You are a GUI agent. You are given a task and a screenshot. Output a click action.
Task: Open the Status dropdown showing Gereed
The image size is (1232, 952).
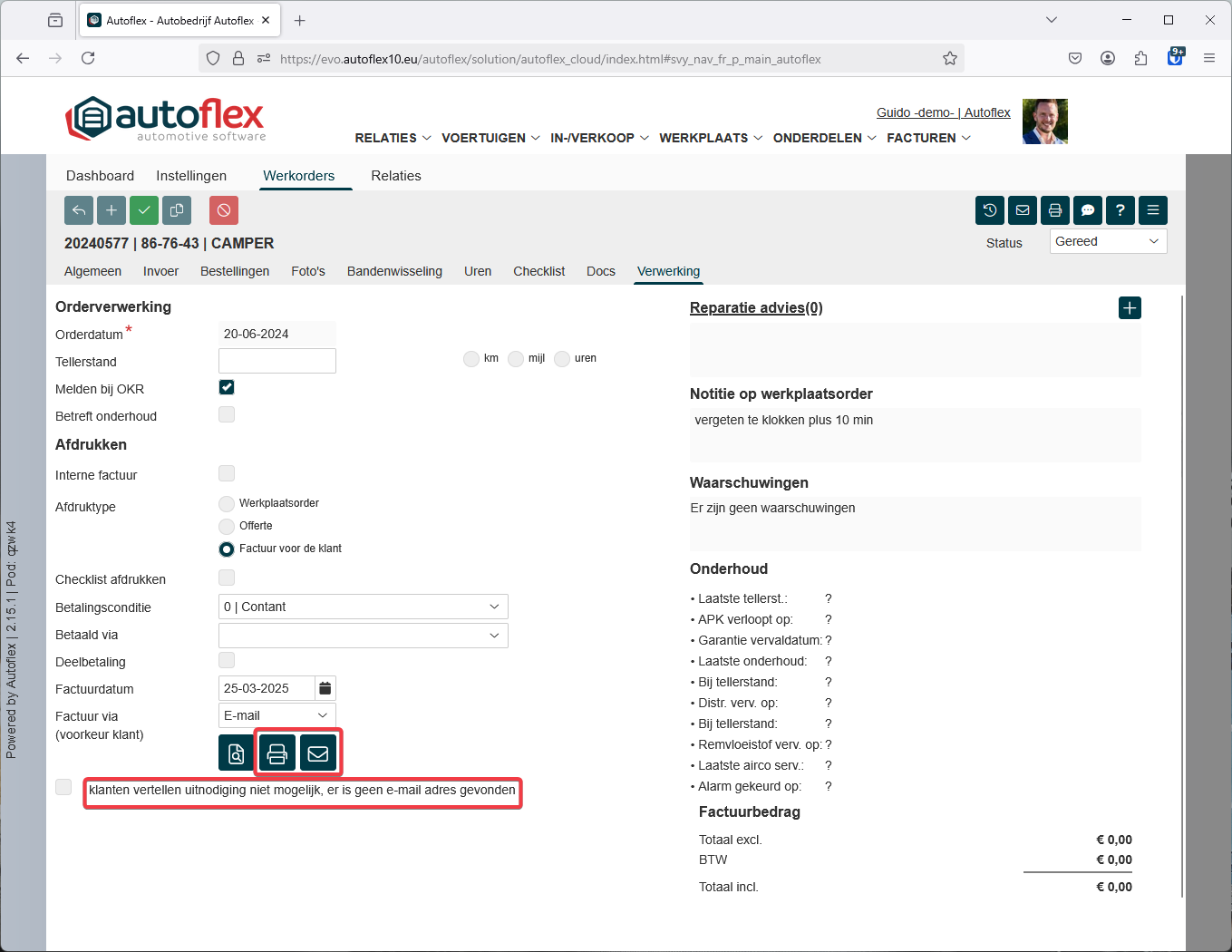(x=1108, y=241)
